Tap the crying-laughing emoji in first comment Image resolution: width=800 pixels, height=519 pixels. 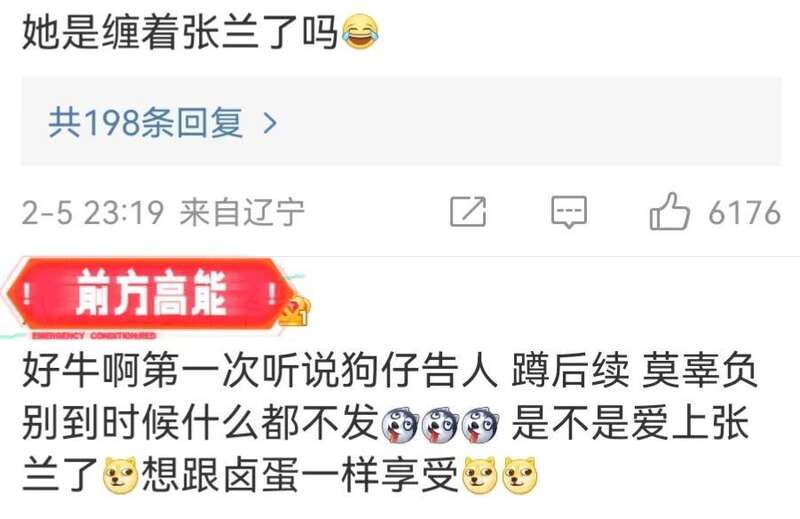(x=361, y=32)
